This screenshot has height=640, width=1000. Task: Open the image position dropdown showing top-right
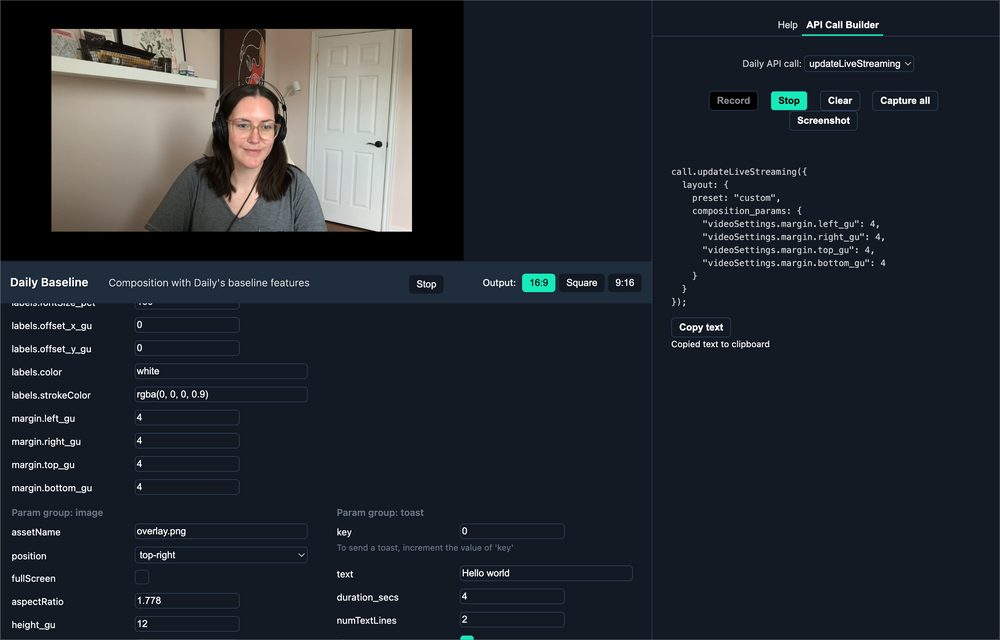(x=220, y=555)
